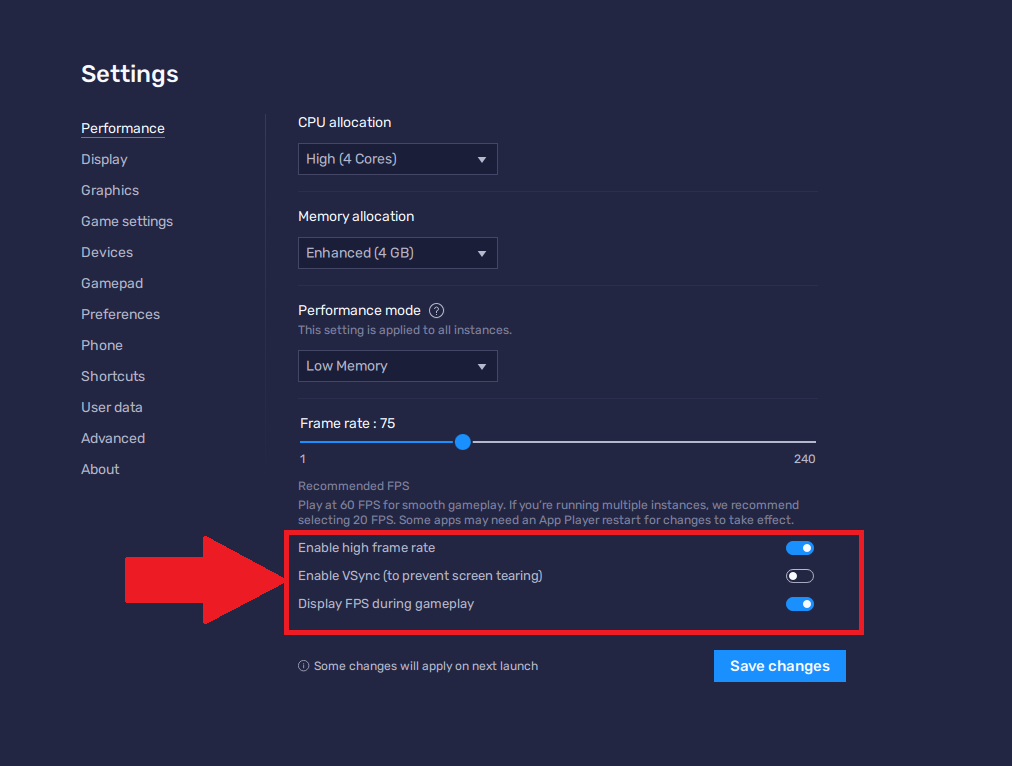
Task: Turn off 'Display FPS during gameplay'
Action: click(x=799, y=603)
